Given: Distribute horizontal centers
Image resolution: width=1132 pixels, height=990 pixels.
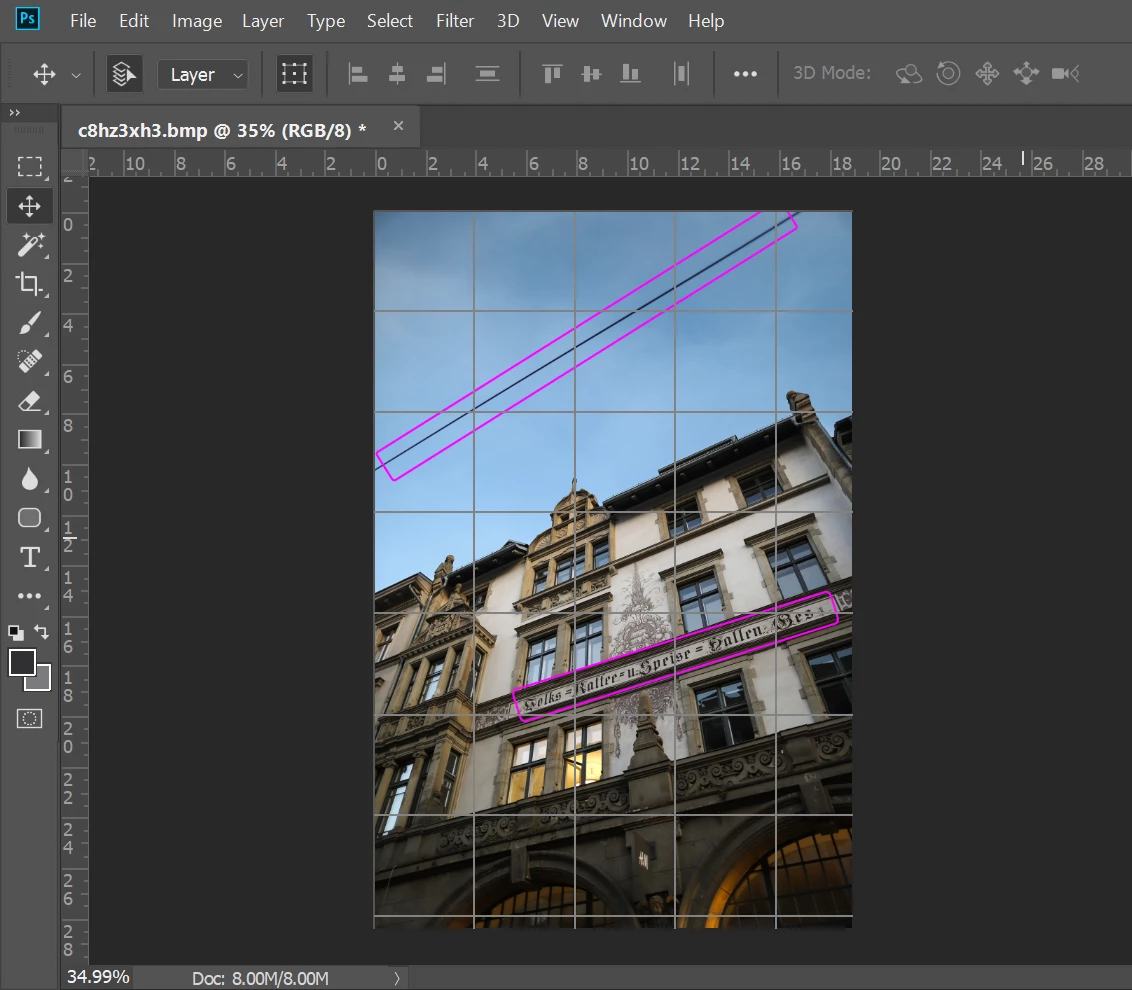Looking at the screenshot, I should [x=682, y=74].
